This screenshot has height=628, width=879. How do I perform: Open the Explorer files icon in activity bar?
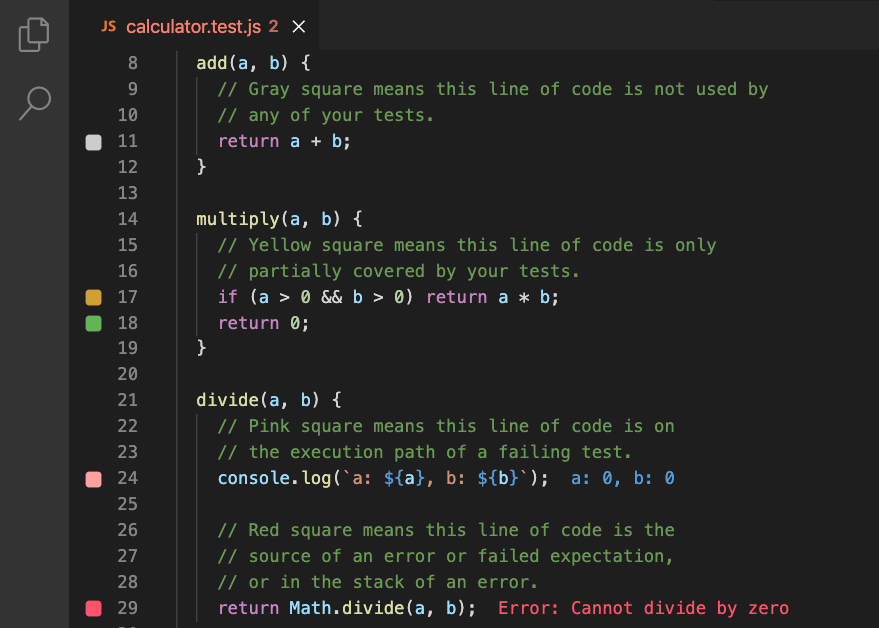(34, 34)
